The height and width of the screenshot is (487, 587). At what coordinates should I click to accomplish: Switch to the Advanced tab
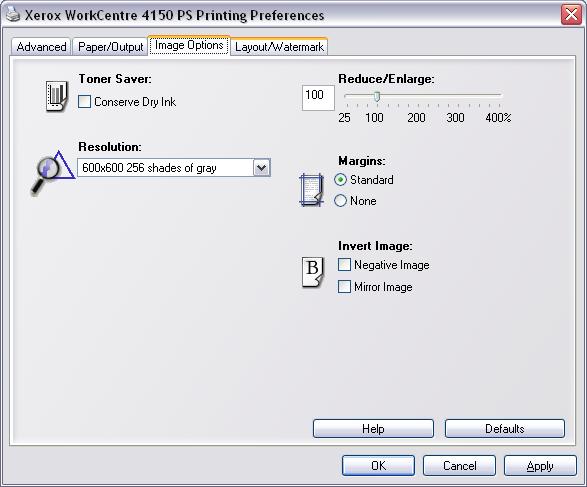(41, 47)
